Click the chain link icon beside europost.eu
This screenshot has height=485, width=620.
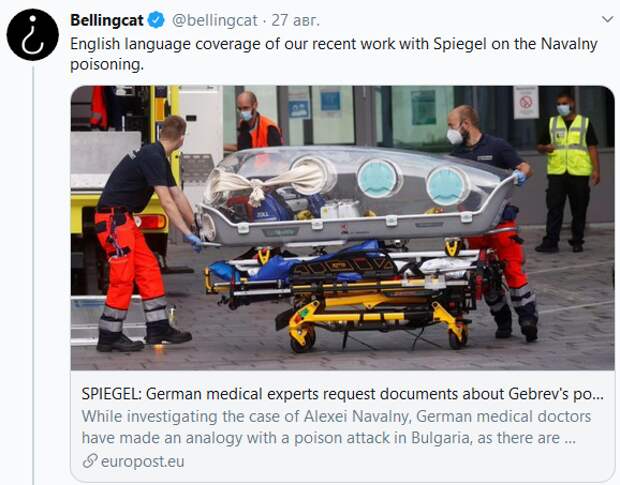click(x=90, y=461)
